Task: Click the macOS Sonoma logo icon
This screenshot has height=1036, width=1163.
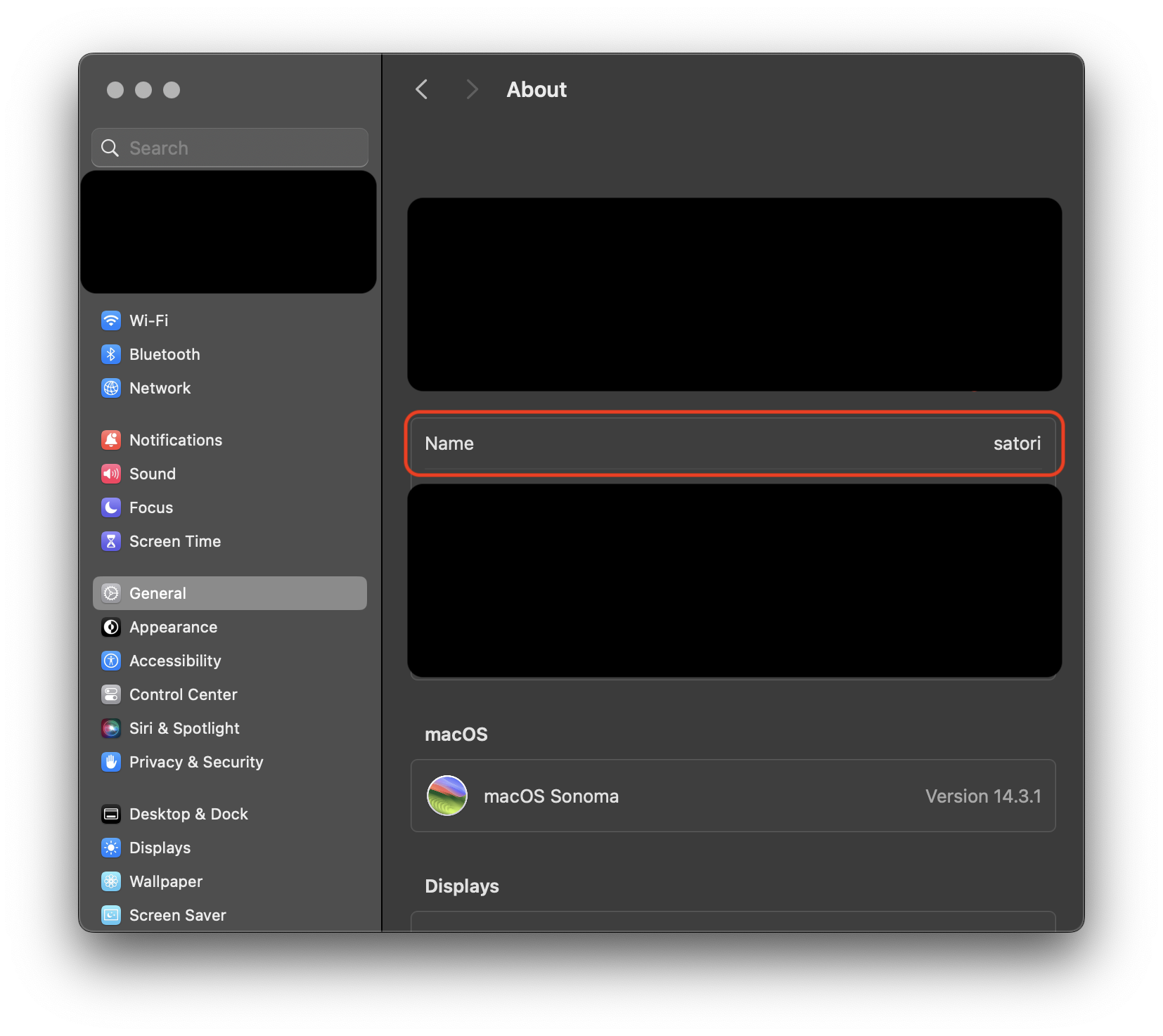Action: coord(447,796)
